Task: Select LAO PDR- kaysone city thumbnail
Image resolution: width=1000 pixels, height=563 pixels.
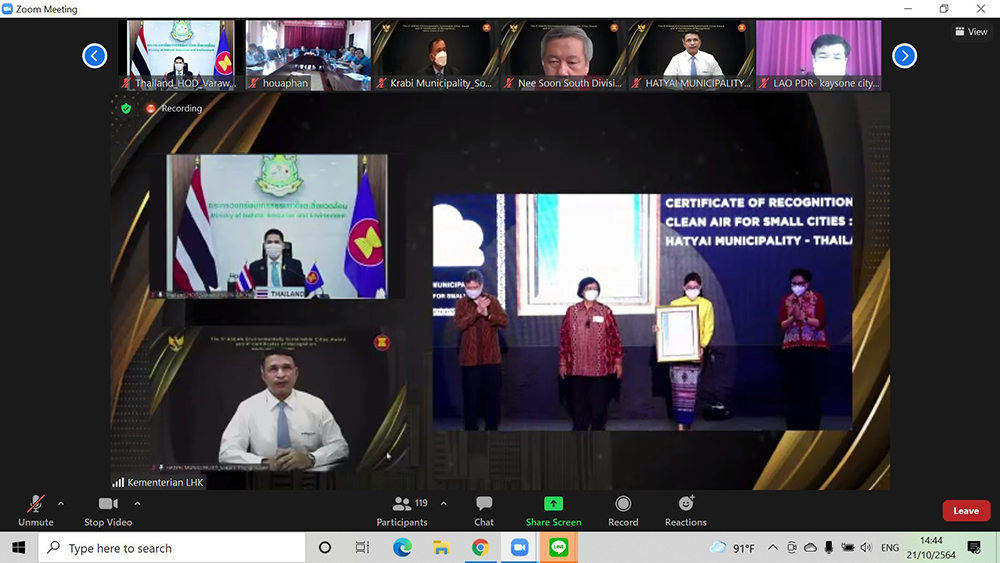Action: [x=818, y=55]
